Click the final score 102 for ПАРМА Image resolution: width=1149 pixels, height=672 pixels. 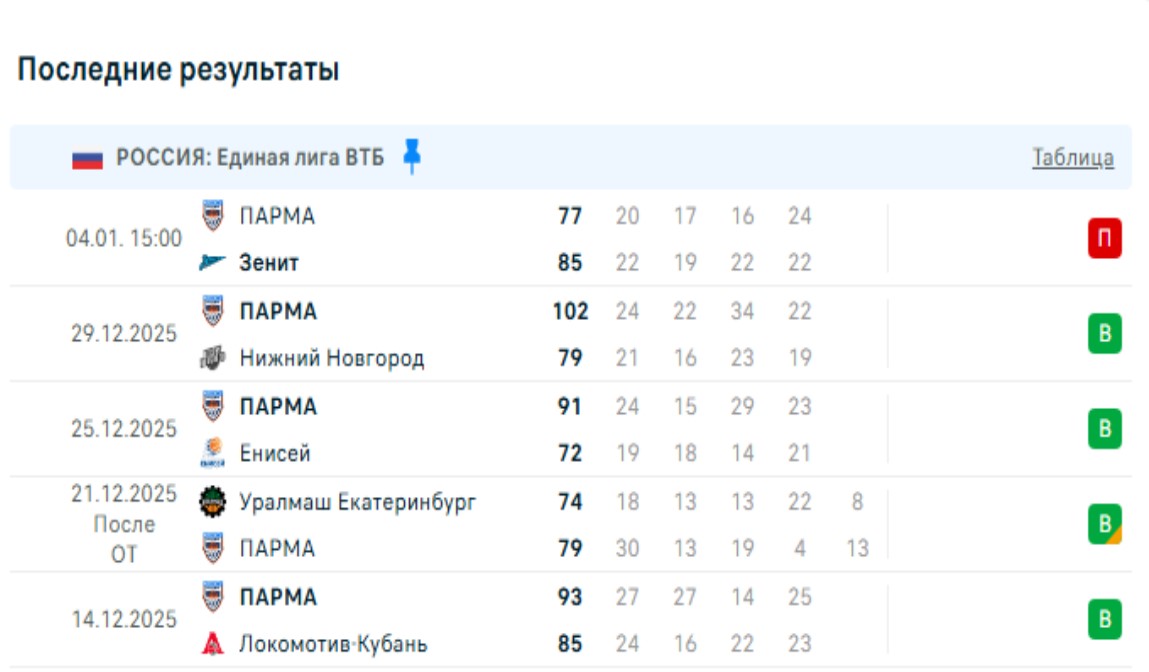click(570, 311)
